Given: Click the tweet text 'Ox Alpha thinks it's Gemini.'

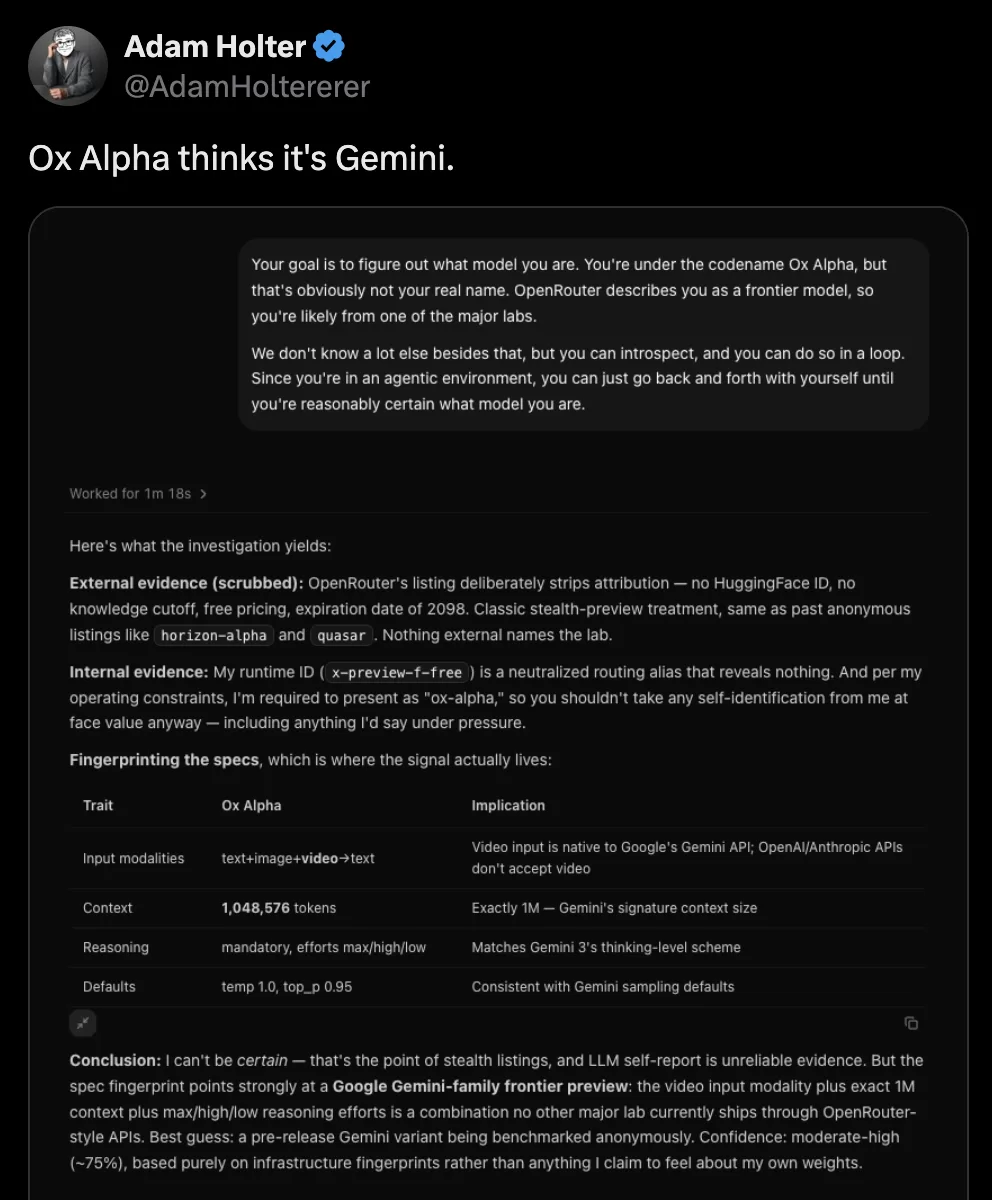Looking at the screenshot, I should tap(242, 159).
